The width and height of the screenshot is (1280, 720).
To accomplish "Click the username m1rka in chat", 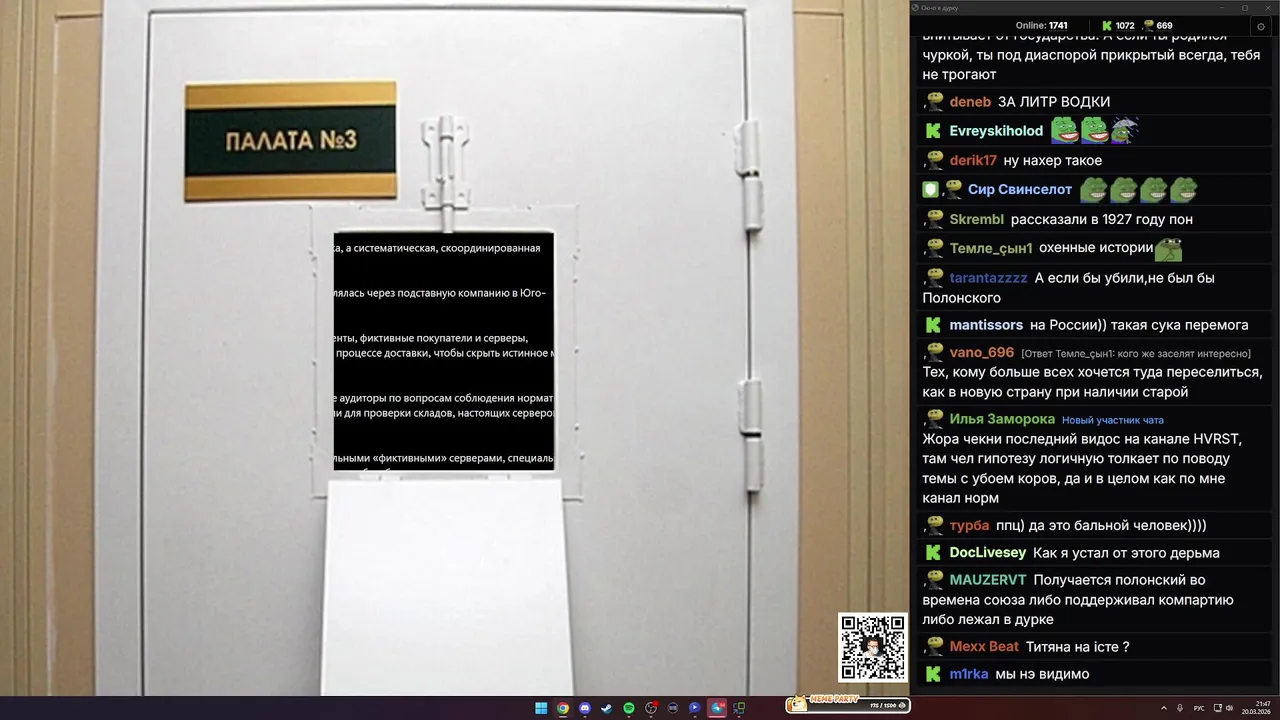I will pyautogui.click(x=969, y=674).
